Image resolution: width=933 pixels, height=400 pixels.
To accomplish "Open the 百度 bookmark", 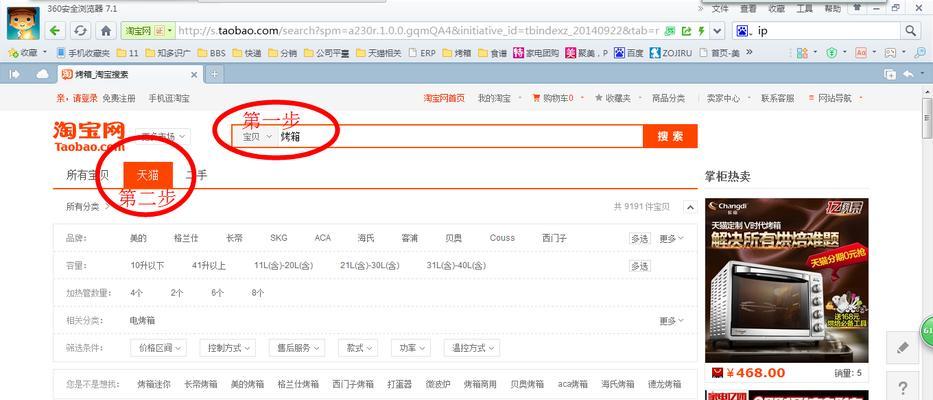I will [x=628, y=53].
